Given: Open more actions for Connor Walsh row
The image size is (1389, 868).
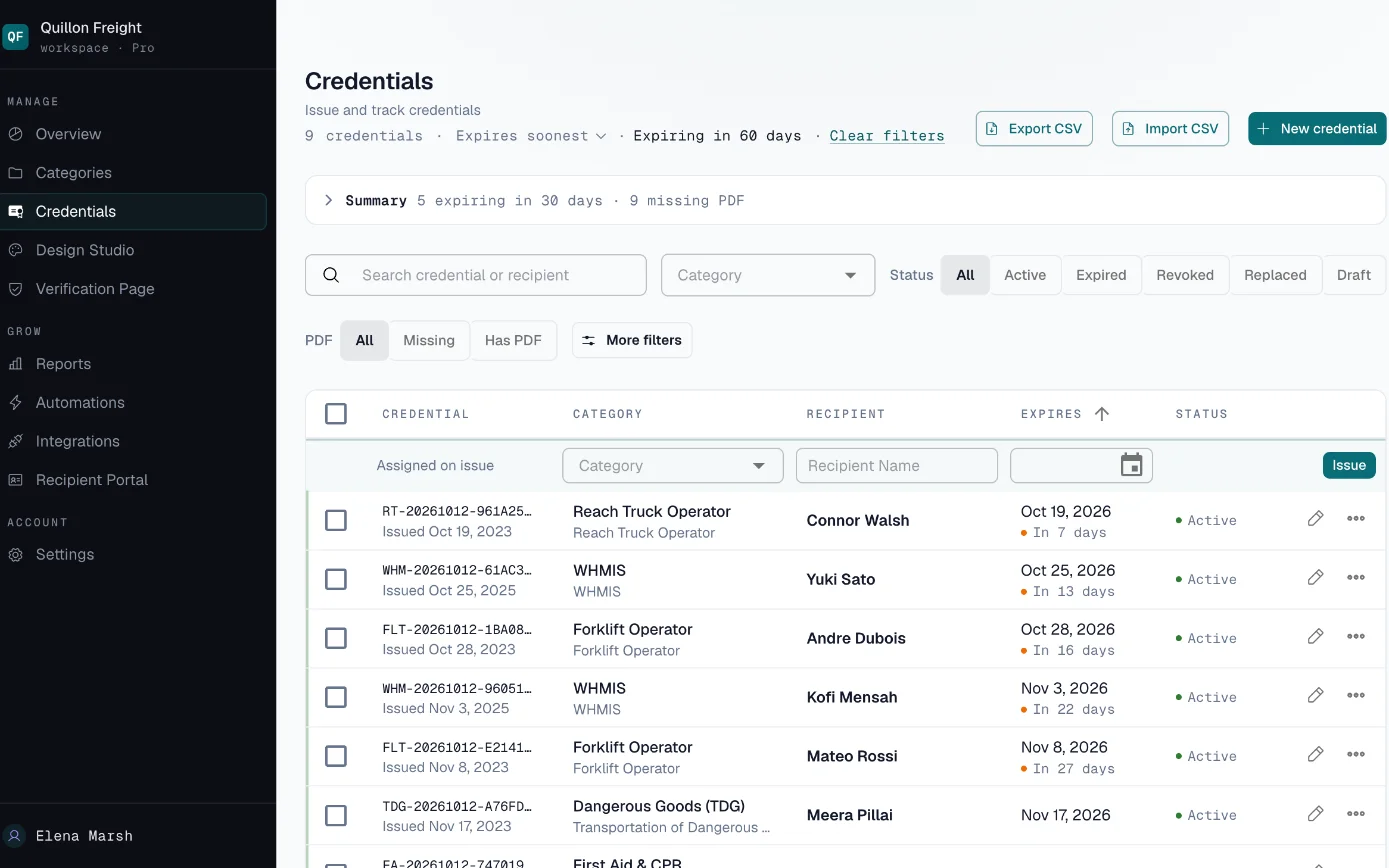Looking at the screenshot, I should click(x=1356, y=518).
